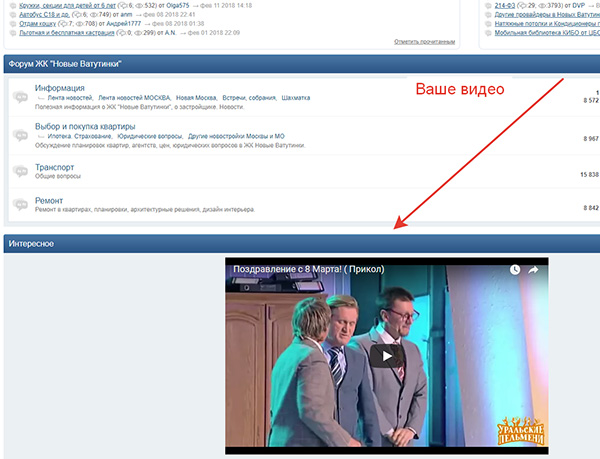Click the Ремонт forum speech-bubble icon
The width and height of the screenshot is (600, 459).
pos(20,204)
